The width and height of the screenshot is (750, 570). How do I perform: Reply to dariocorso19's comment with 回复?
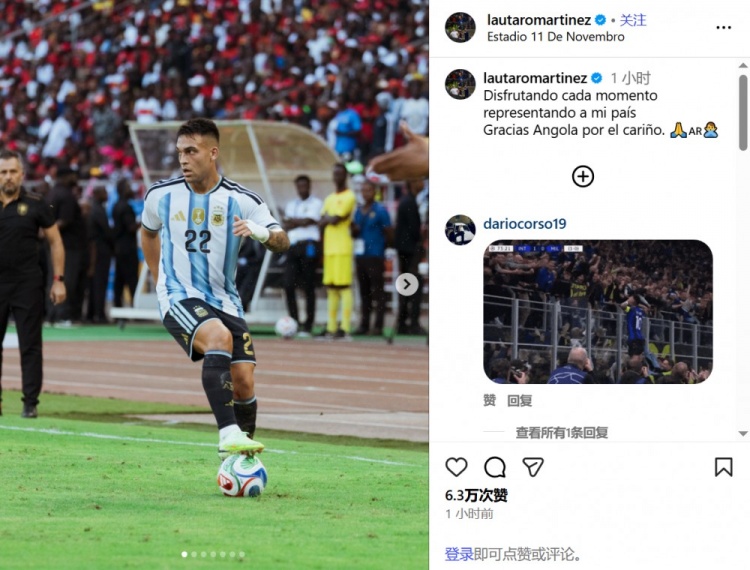point(519,400)
